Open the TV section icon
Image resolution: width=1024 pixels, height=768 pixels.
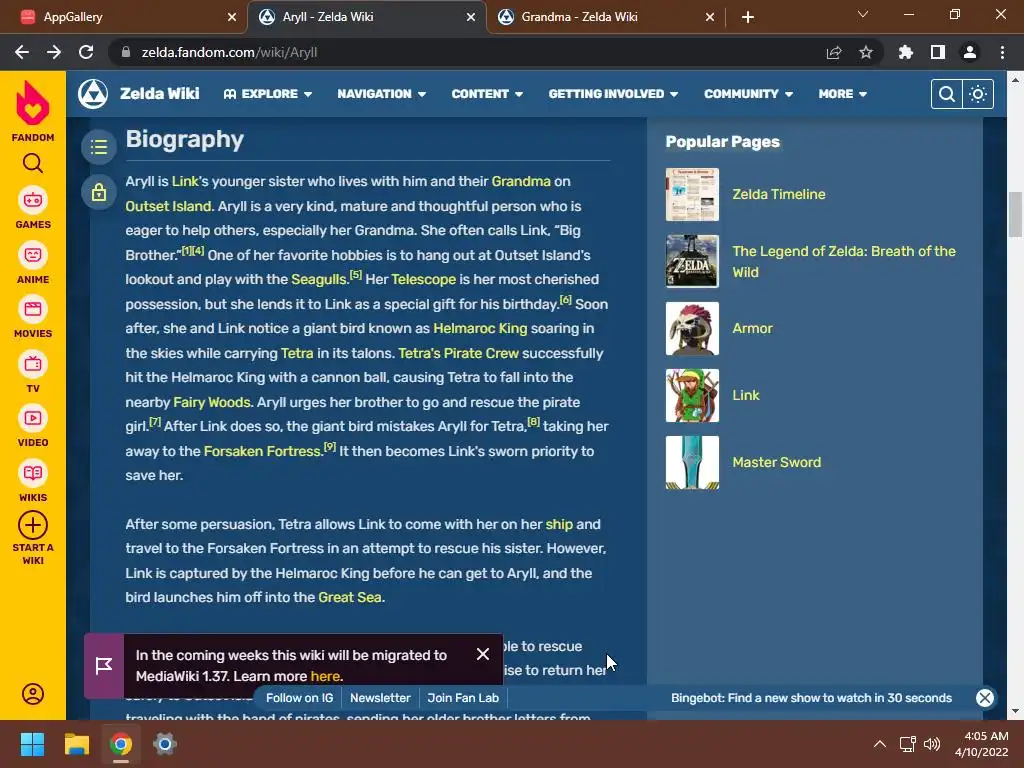(x=33, y=364)
